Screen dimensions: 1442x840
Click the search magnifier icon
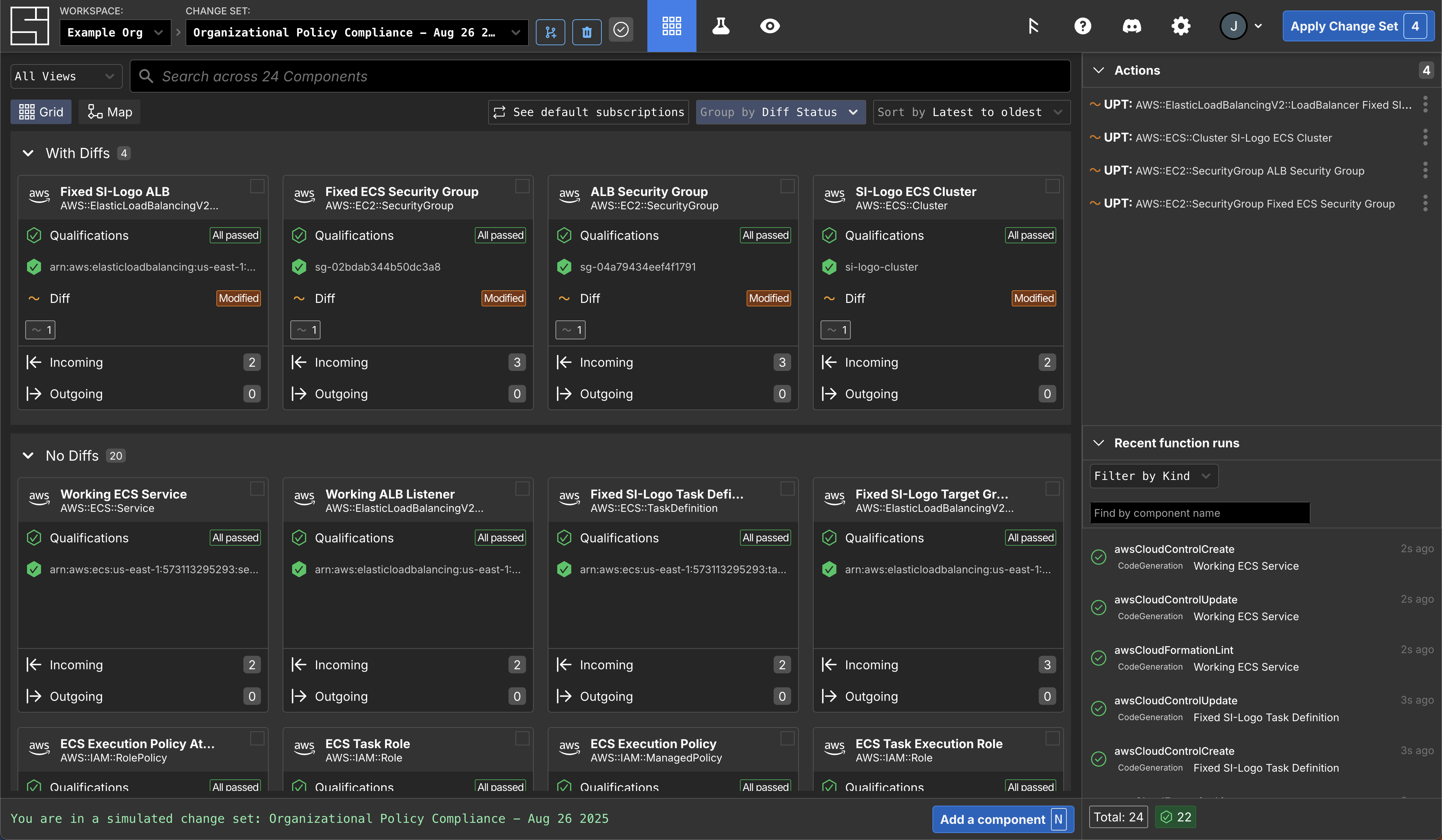click(x=146, y=76)
